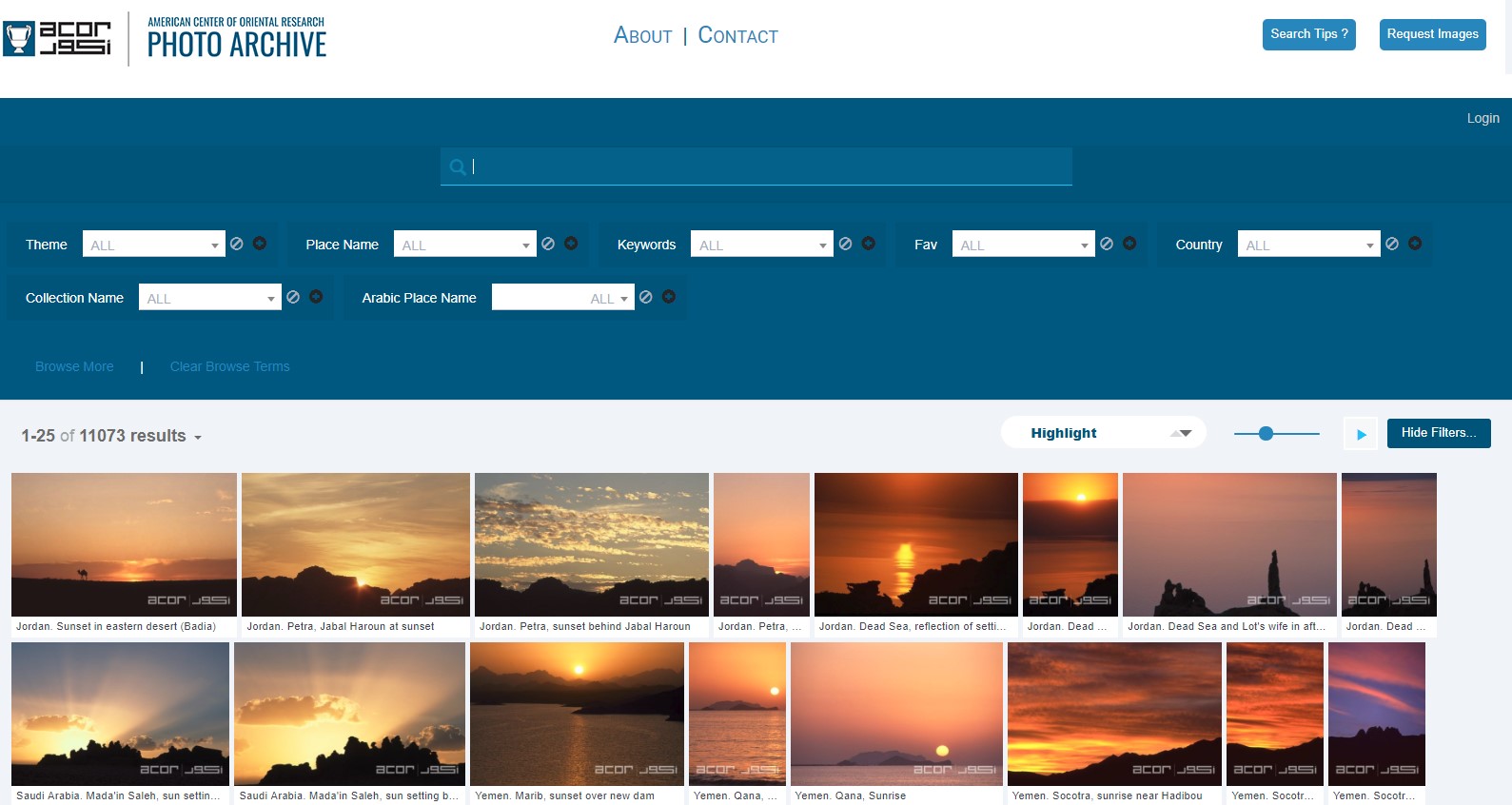
Task: Open the About page
Action: pos(642,36)
